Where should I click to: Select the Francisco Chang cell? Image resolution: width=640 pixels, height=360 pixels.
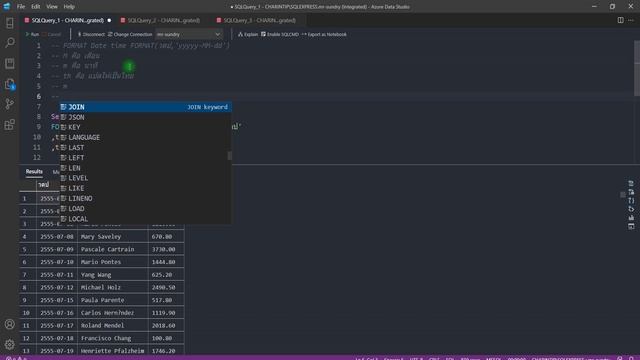(x=113, y=338)
